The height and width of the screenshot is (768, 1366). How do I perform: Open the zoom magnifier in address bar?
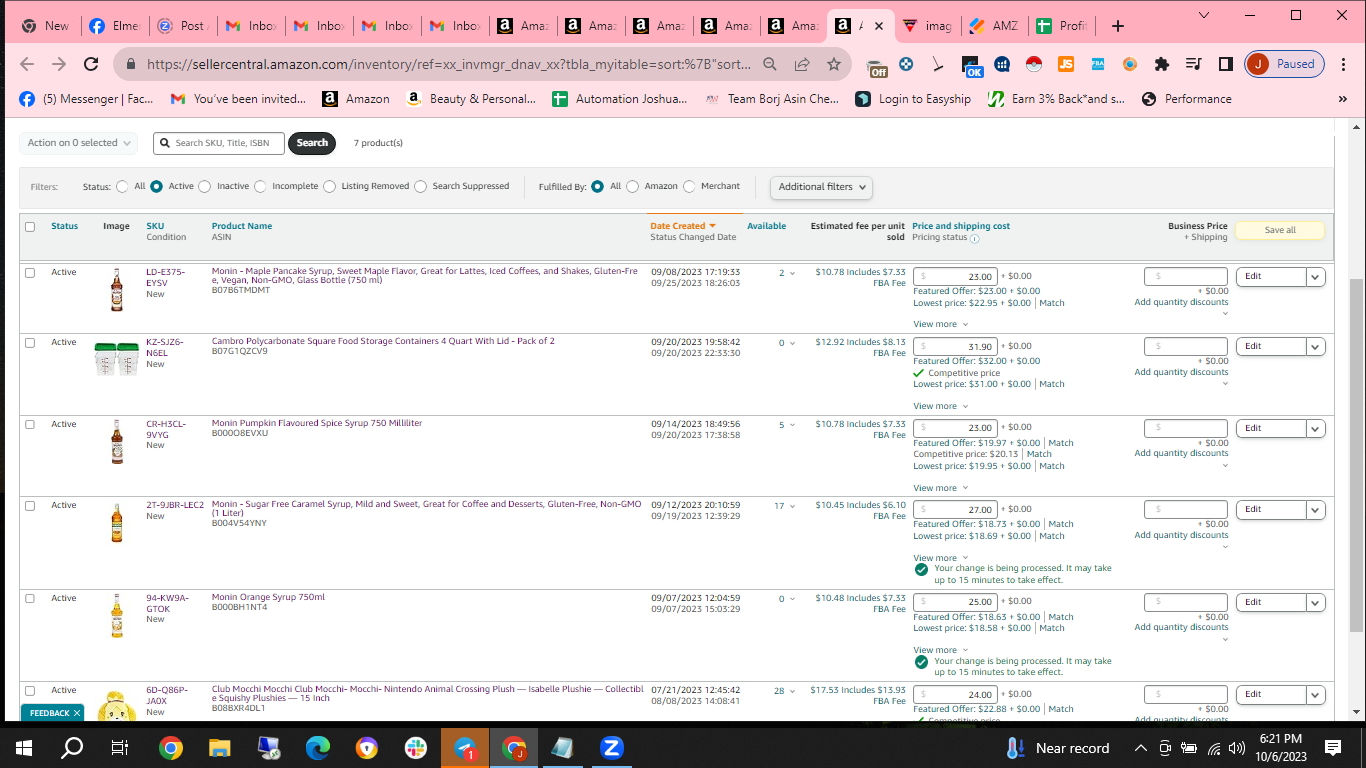tap(769, 64)
